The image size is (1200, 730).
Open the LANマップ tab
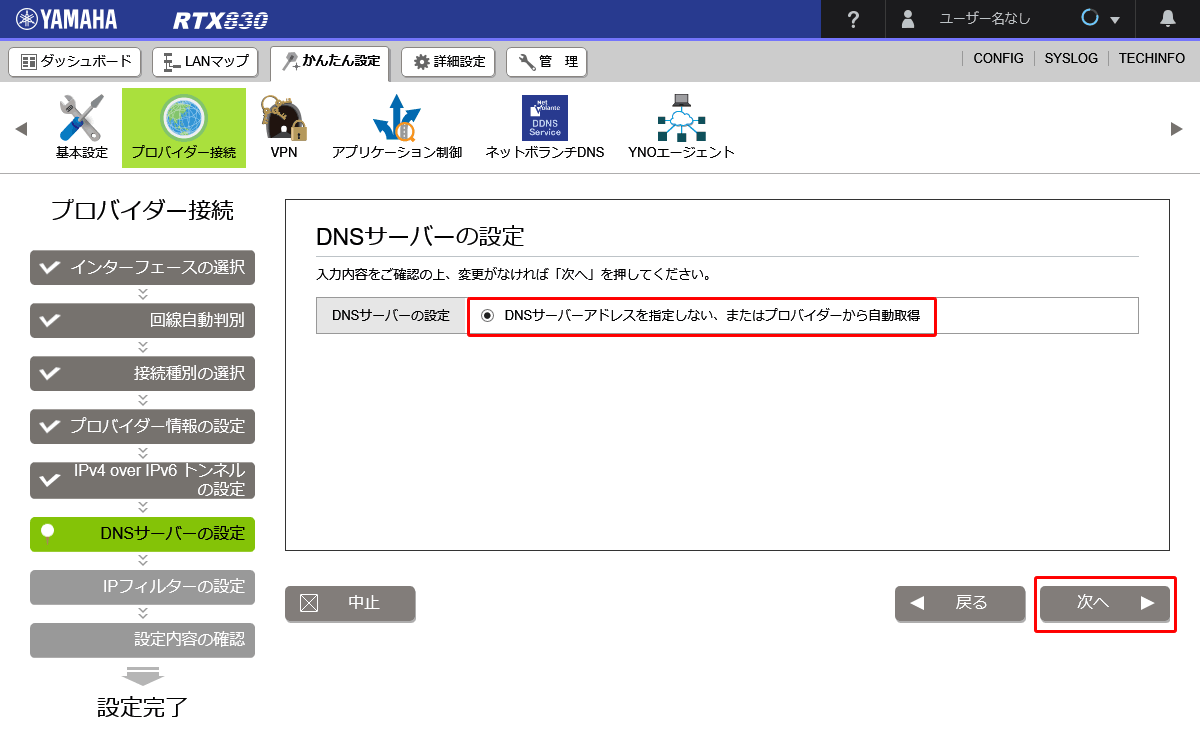(206, 62)
